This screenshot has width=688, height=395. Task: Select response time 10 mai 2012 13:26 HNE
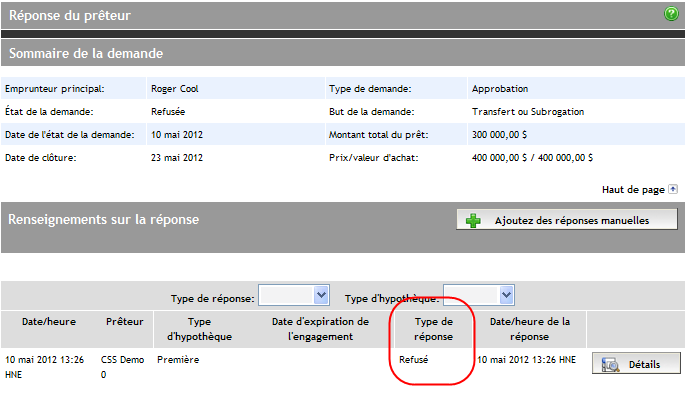(x=526, y=360)
